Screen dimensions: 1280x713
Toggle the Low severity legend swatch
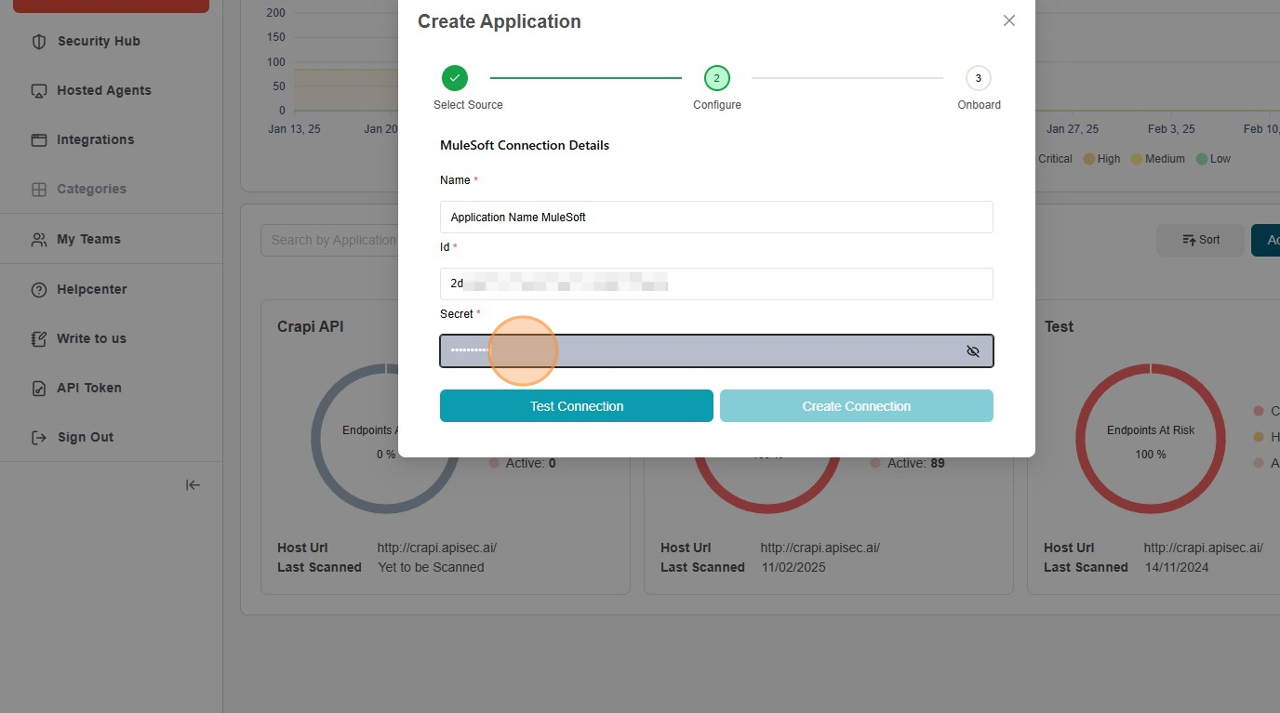coord(1201,159)
